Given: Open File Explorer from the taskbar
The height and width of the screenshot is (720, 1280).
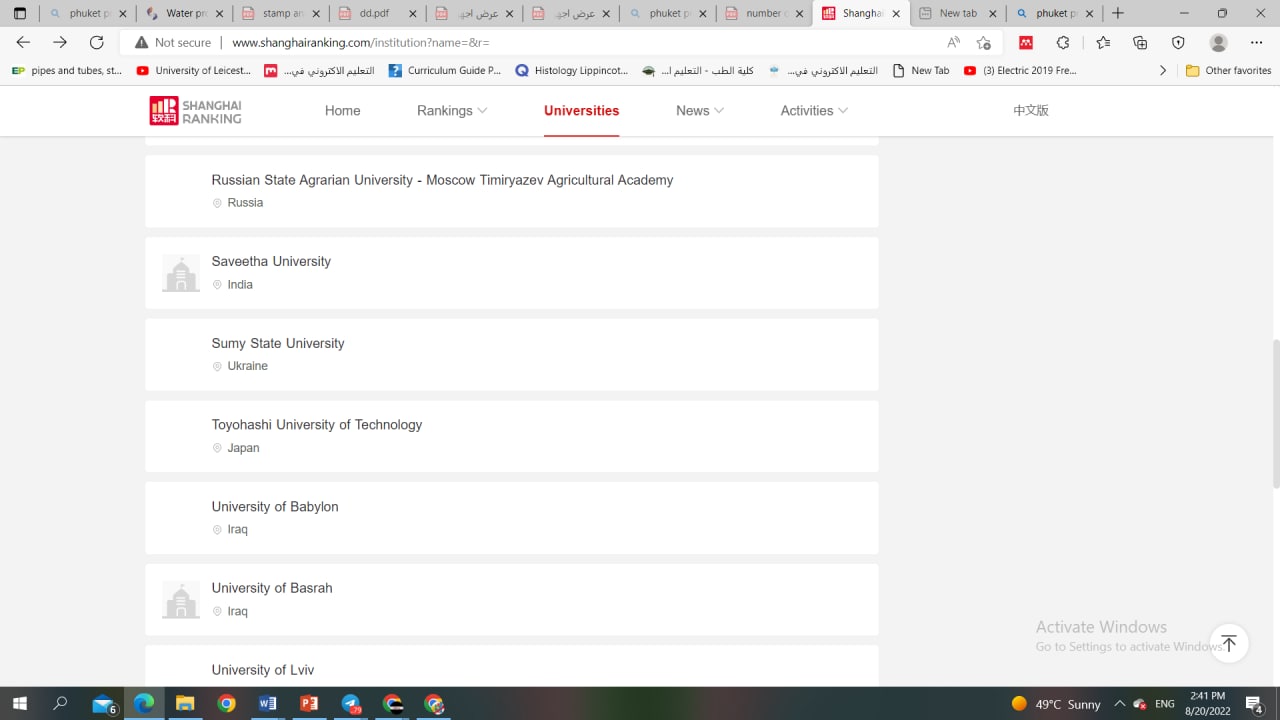Looking at the screenshot, I should pos(185,704).
